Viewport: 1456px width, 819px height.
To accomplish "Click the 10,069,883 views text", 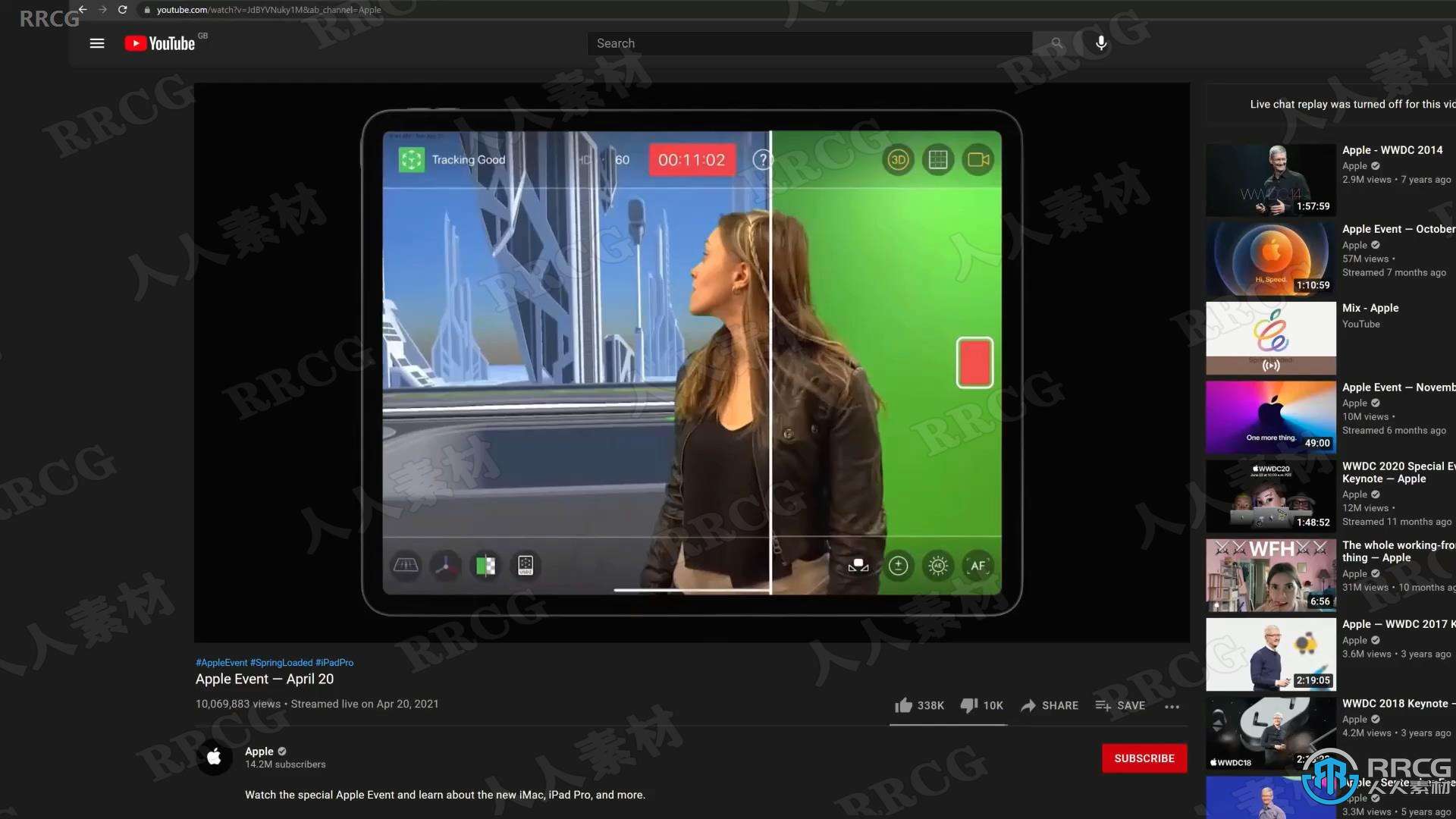I will tap(238, 704).
